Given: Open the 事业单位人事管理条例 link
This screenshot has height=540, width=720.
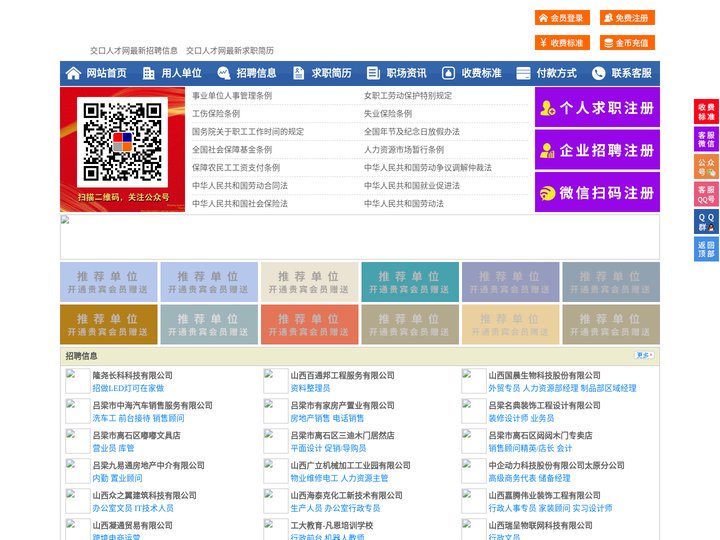Looking at the screenshot, I should tap(232, 96).
